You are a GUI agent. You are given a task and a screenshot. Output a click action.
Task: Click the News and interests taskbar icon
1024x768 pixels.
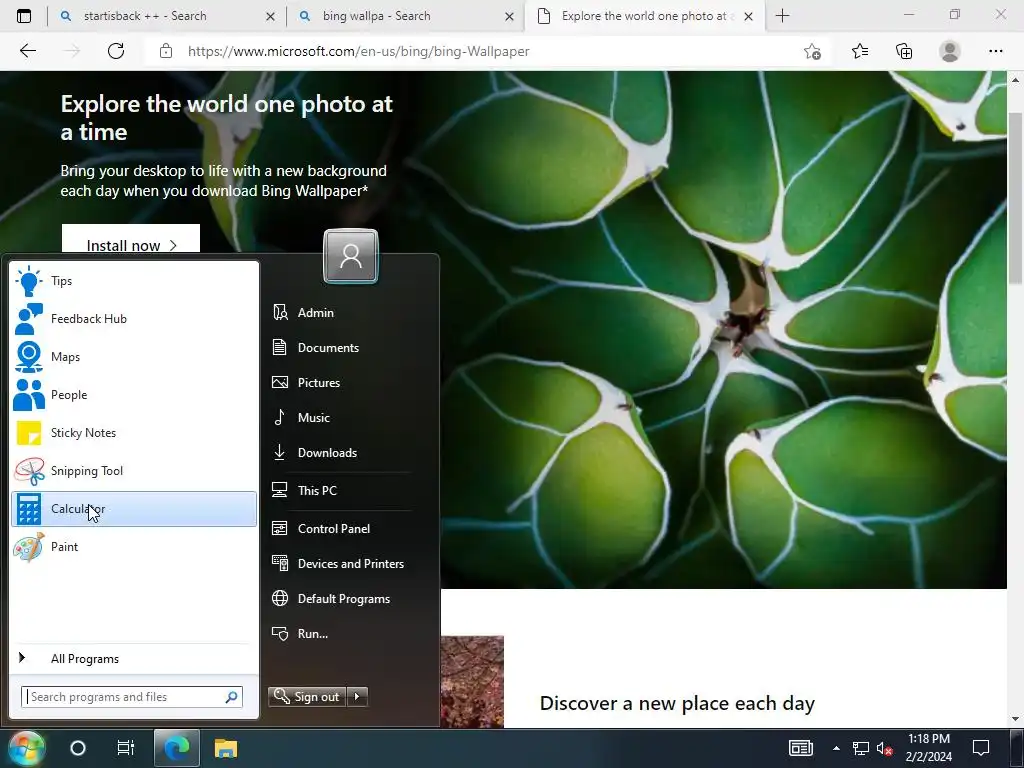(801, 748)
